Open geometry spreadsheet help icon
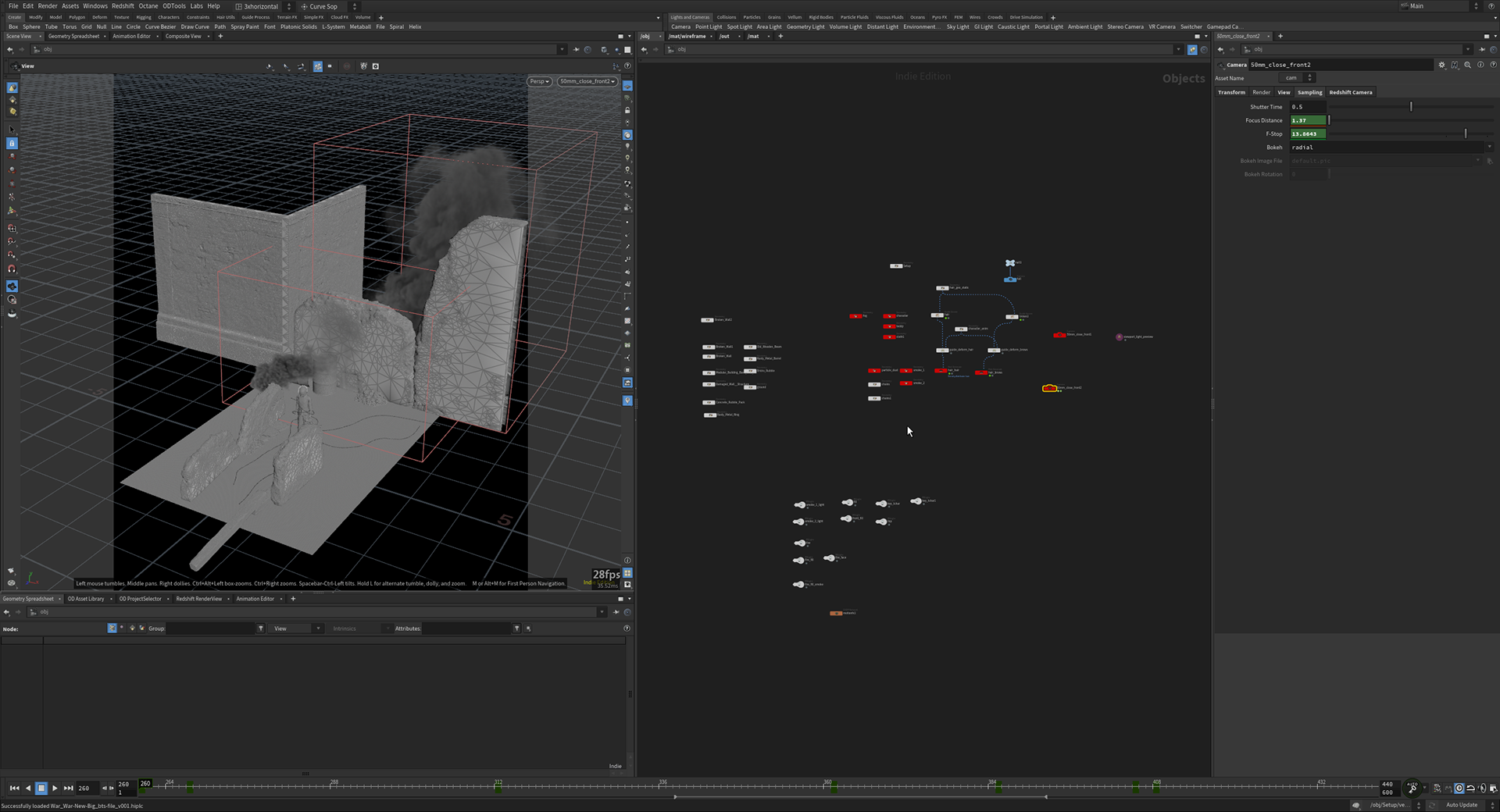 (x=627, y=628)
